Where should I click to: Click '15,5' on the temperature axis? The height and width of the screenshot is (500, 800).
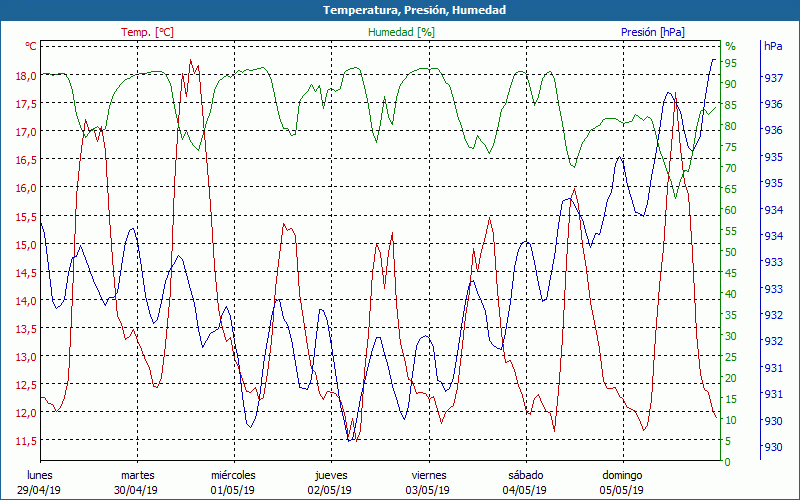(26, 216)
